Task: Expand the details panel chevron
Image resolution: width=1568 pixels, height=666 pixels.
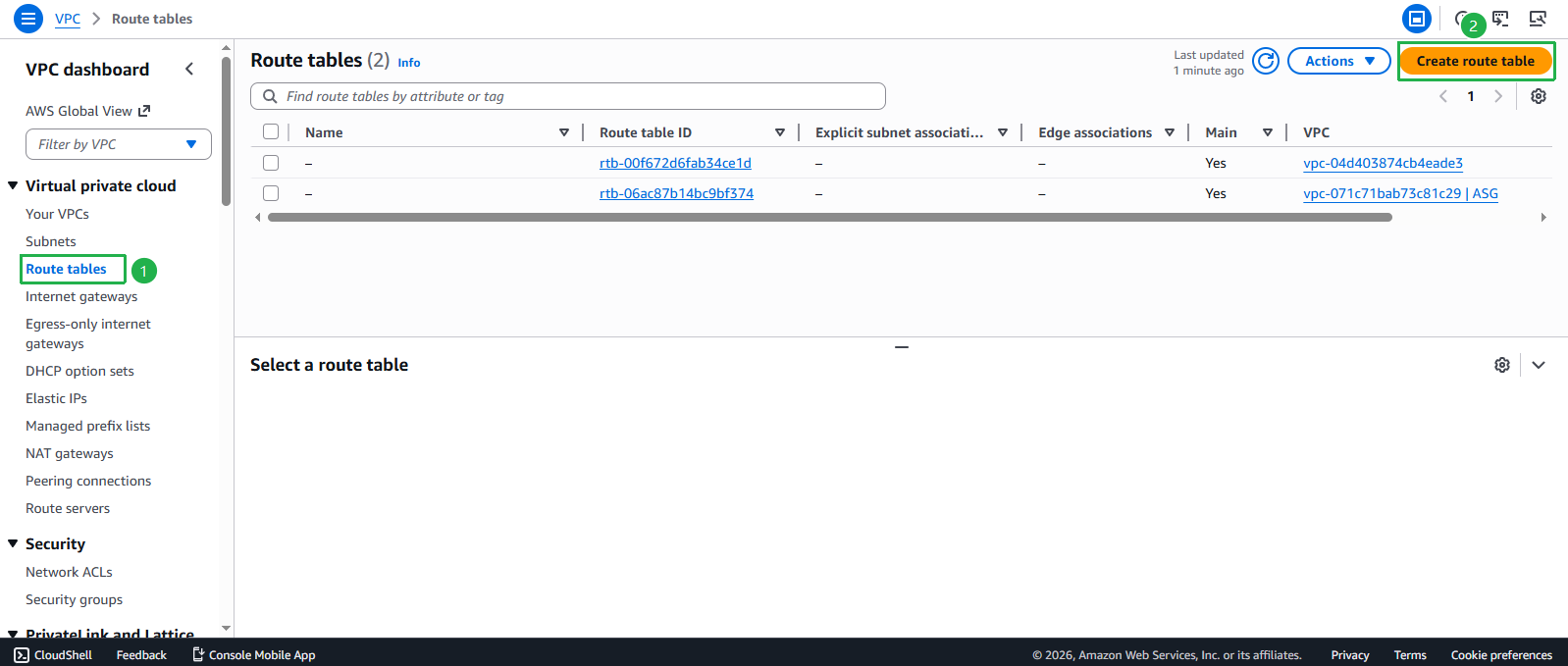Action: pos(1539,365)
